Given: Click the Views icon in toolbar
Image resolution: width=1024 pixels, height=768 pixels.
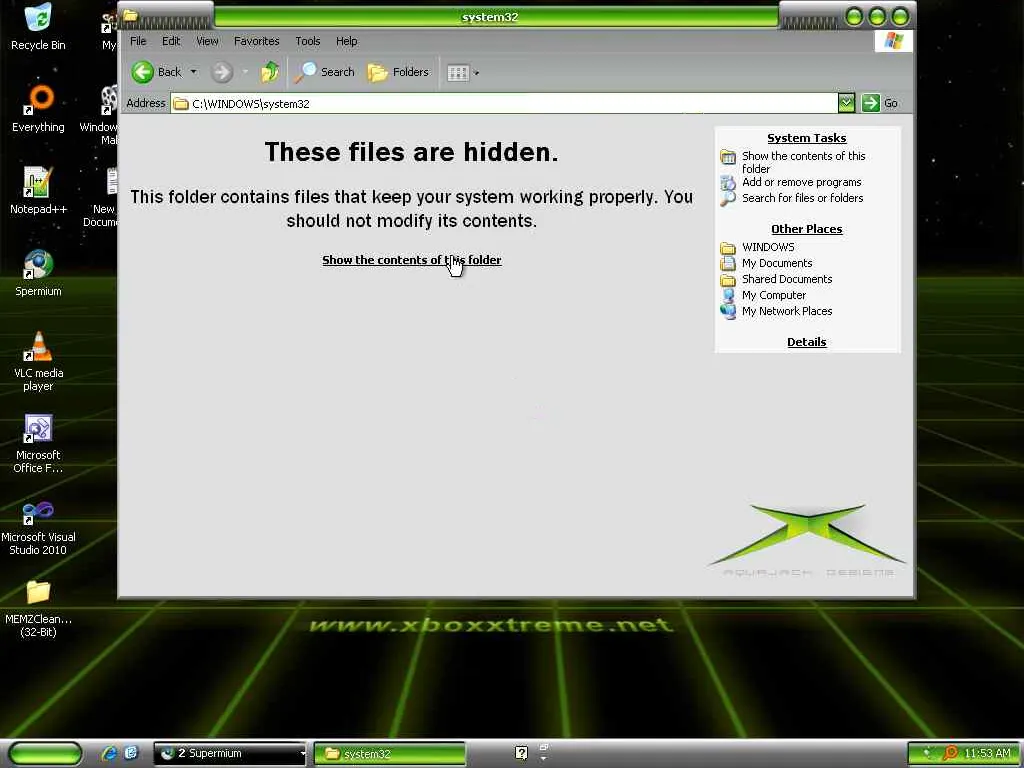Looking at the screenshot, I should pyautogui.click(x=458, y=72).
